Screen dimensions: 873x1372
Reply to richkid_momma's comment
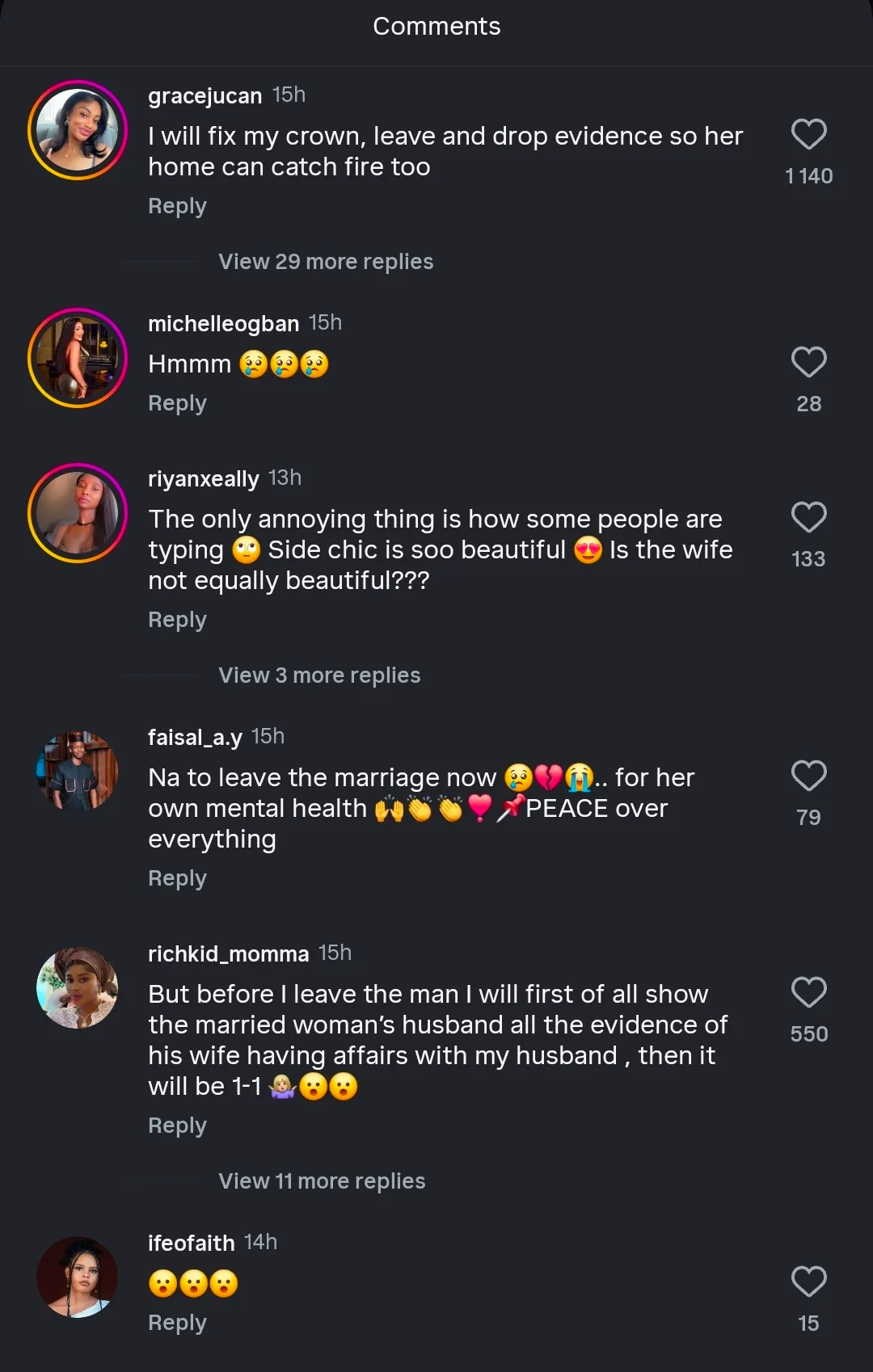[177, 1126]
